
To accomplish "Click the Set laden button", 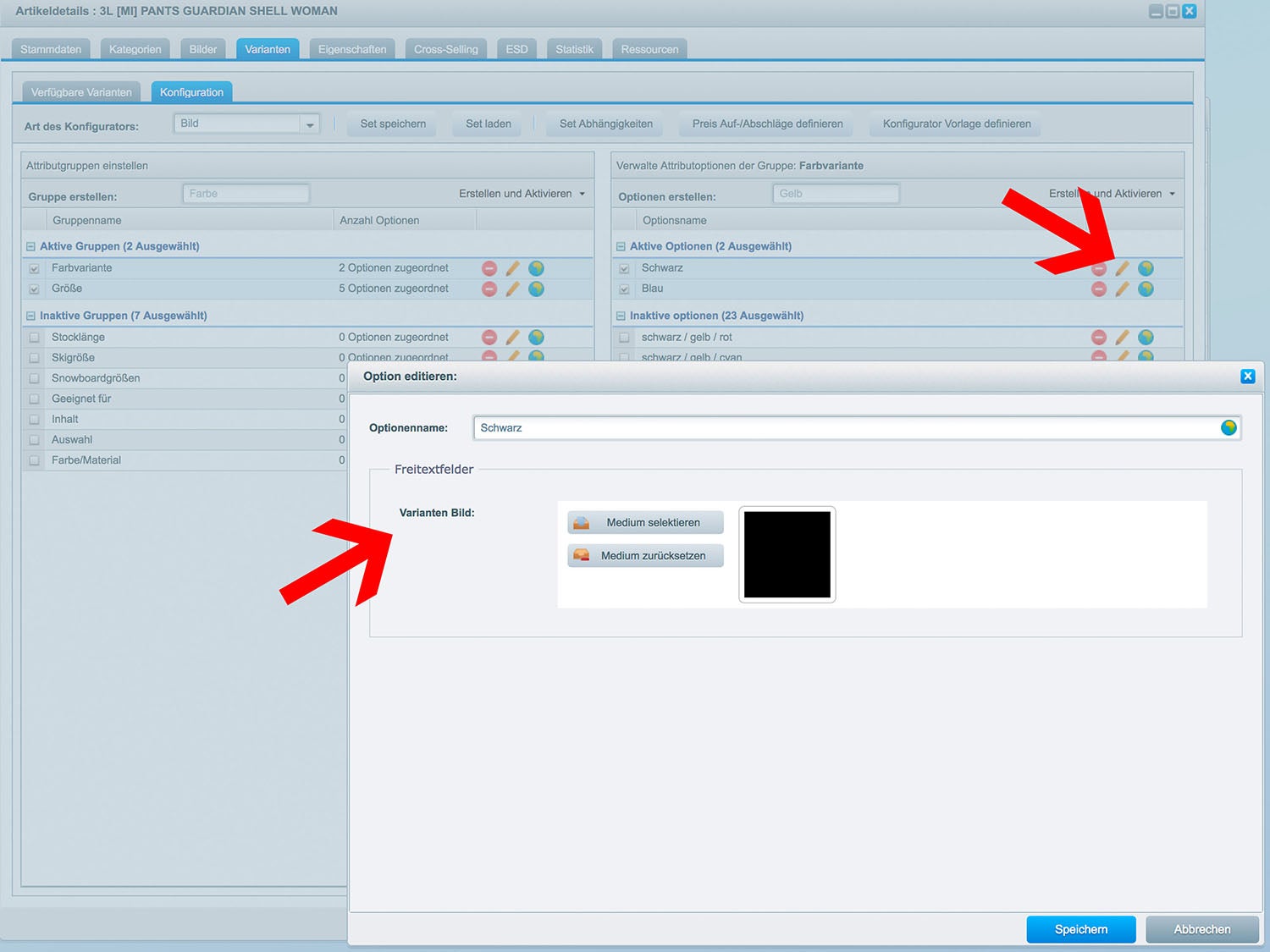I will (489, 124).
